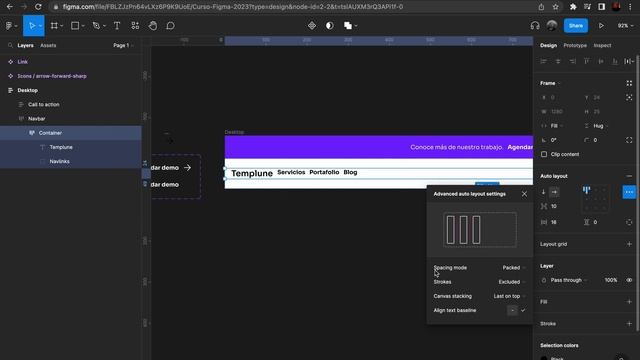This screenshot has width=640, height=360.
Task: Set auto layout direction to vertical
Action: coord(543,192)
